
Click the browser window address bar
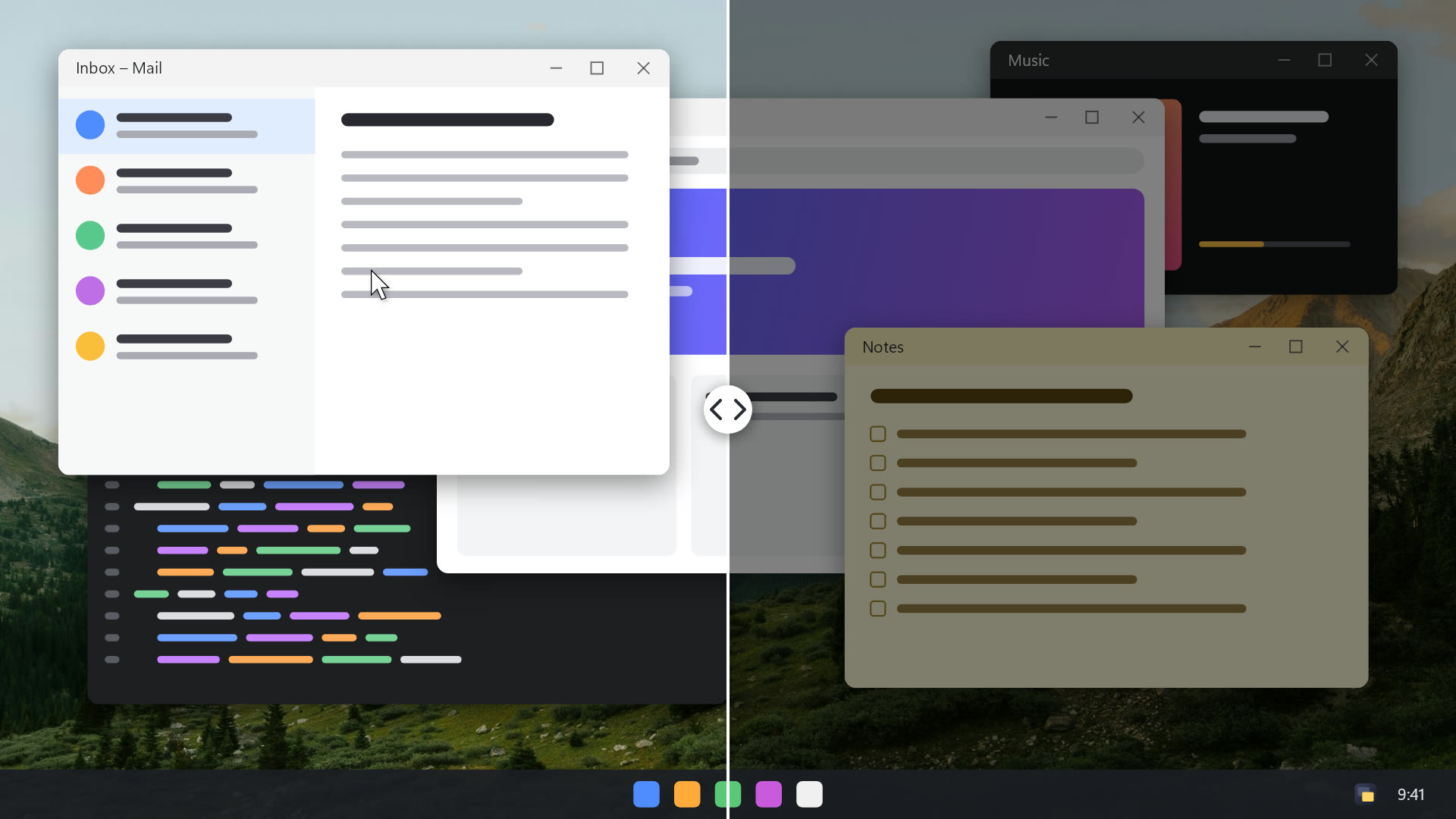[906, 161]
